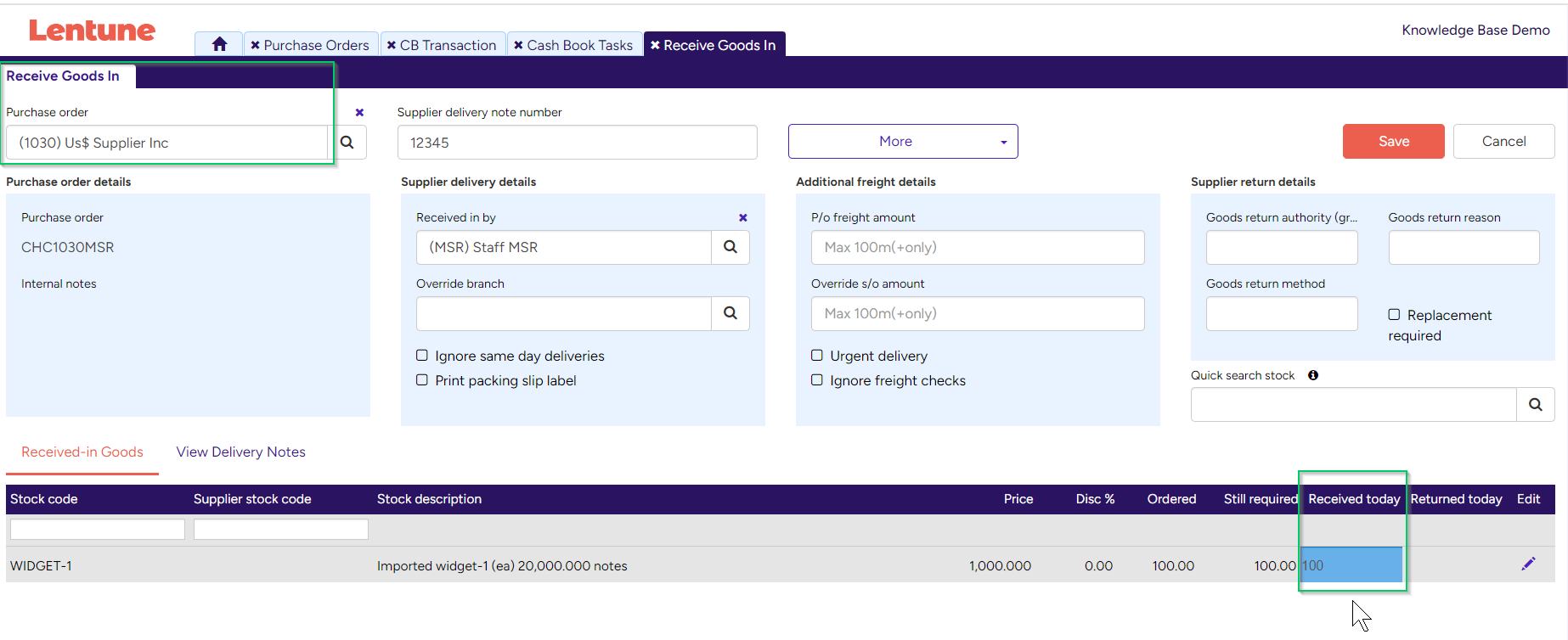Search for an override branch

tap(730, 313)
